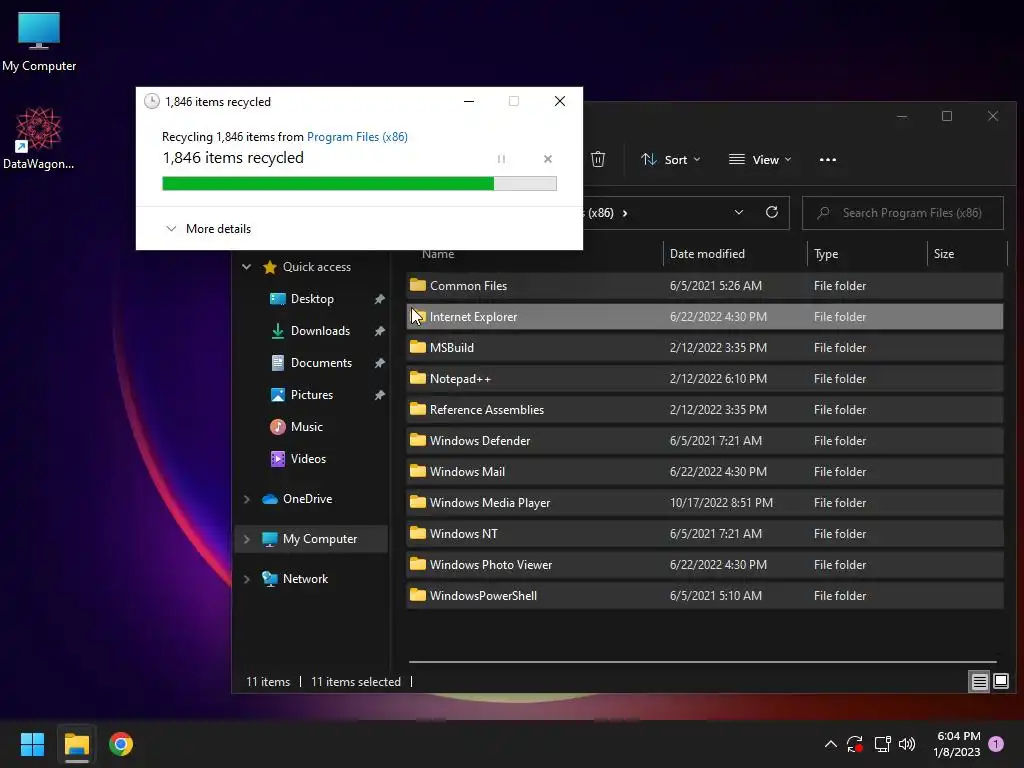Image resolution: width=1024 pixels, height=768 pixels.
Task: Open the My Computer desktop icon
Action: [39, 42]
